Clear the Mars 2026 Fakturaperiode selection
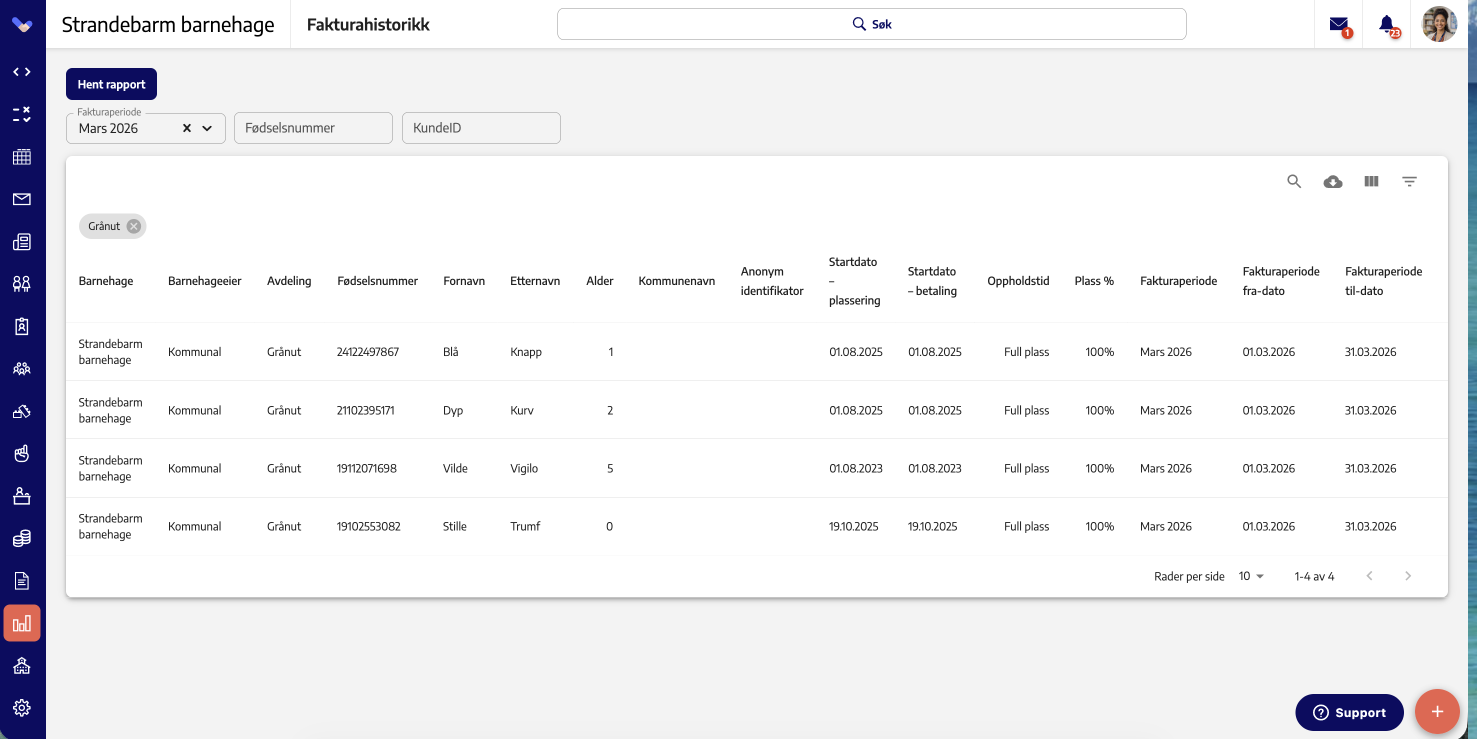Screen dimensions: 1477x739 pyautogui.click(x=186, y=128)
